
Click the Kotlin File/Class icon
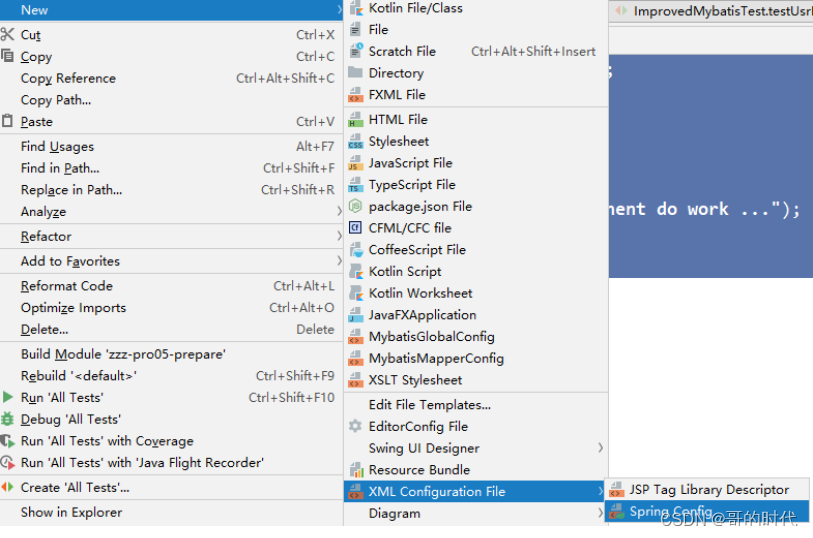click(x=356, y=8)
